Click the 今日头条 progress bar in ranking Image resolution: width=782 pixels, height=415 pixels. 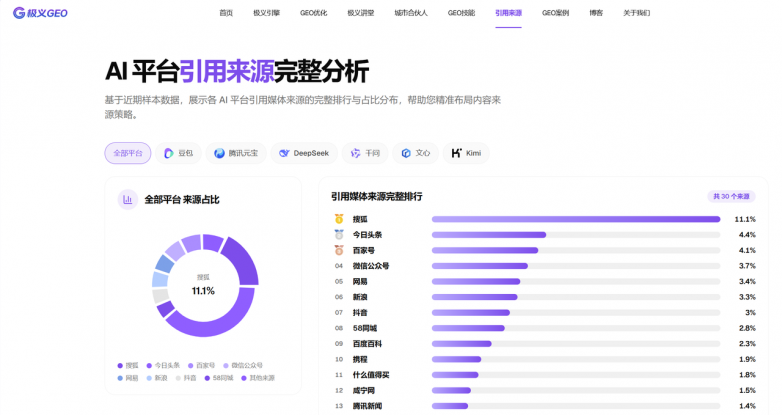coord(576,234)
